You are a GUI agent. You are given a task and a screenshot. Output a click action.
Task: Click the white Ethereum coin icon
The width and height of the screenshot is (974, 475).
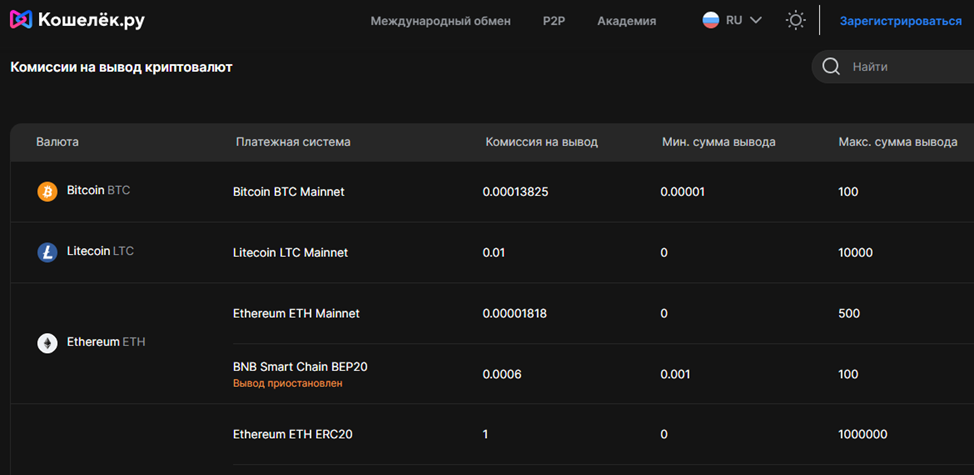click(47, 343)
